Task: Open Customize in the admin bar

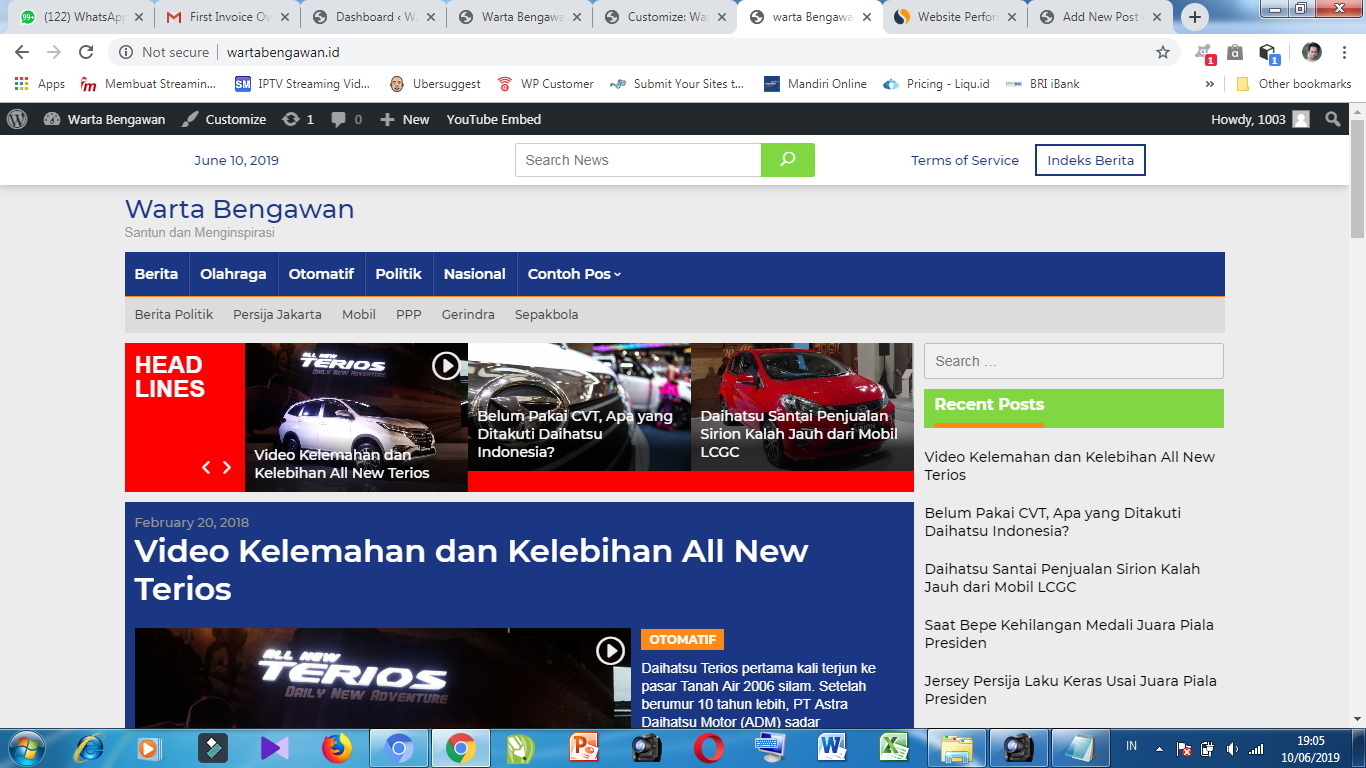Action: (224, 119)
